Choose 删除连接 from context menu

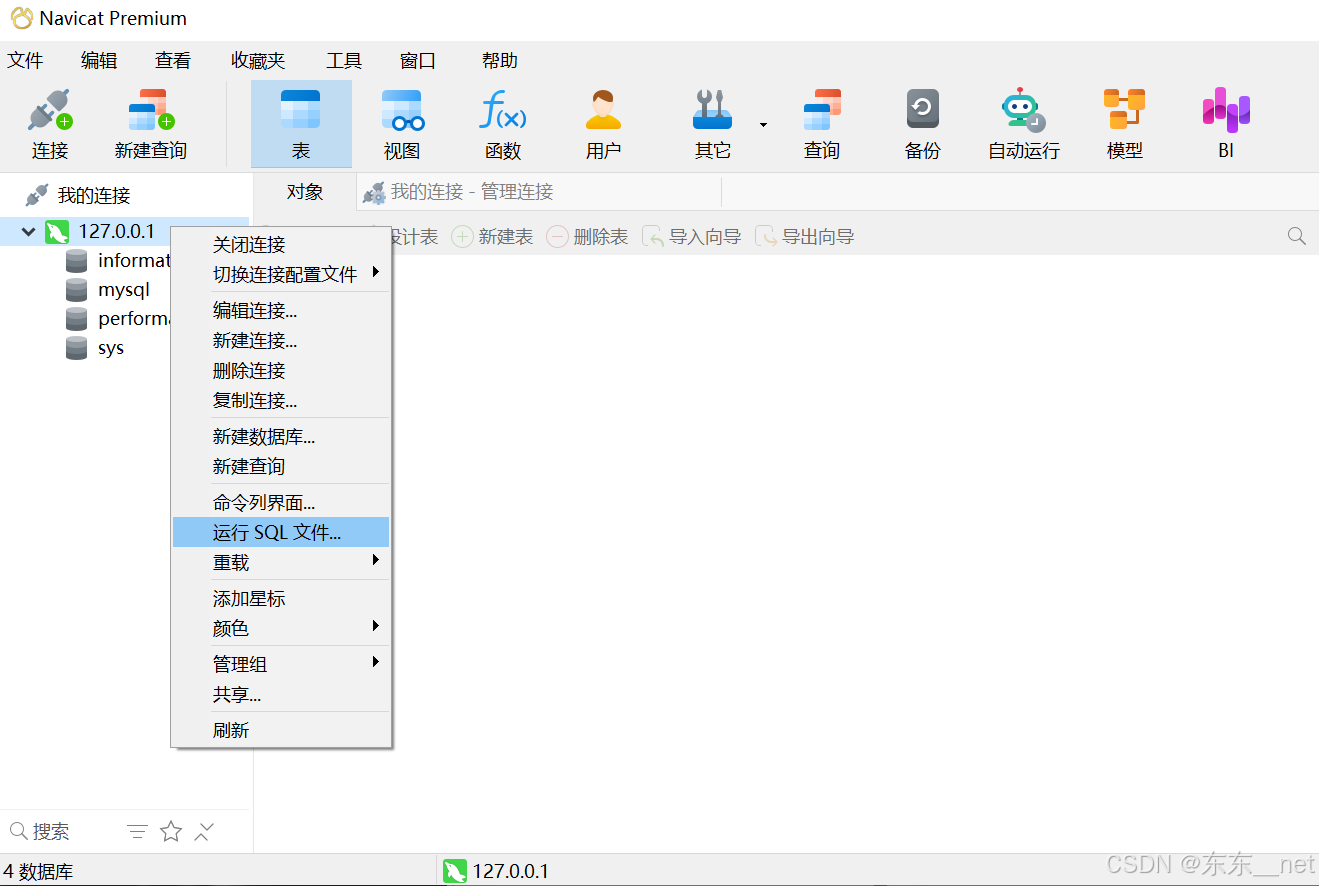pyautogui.click(x=281, y=371)
